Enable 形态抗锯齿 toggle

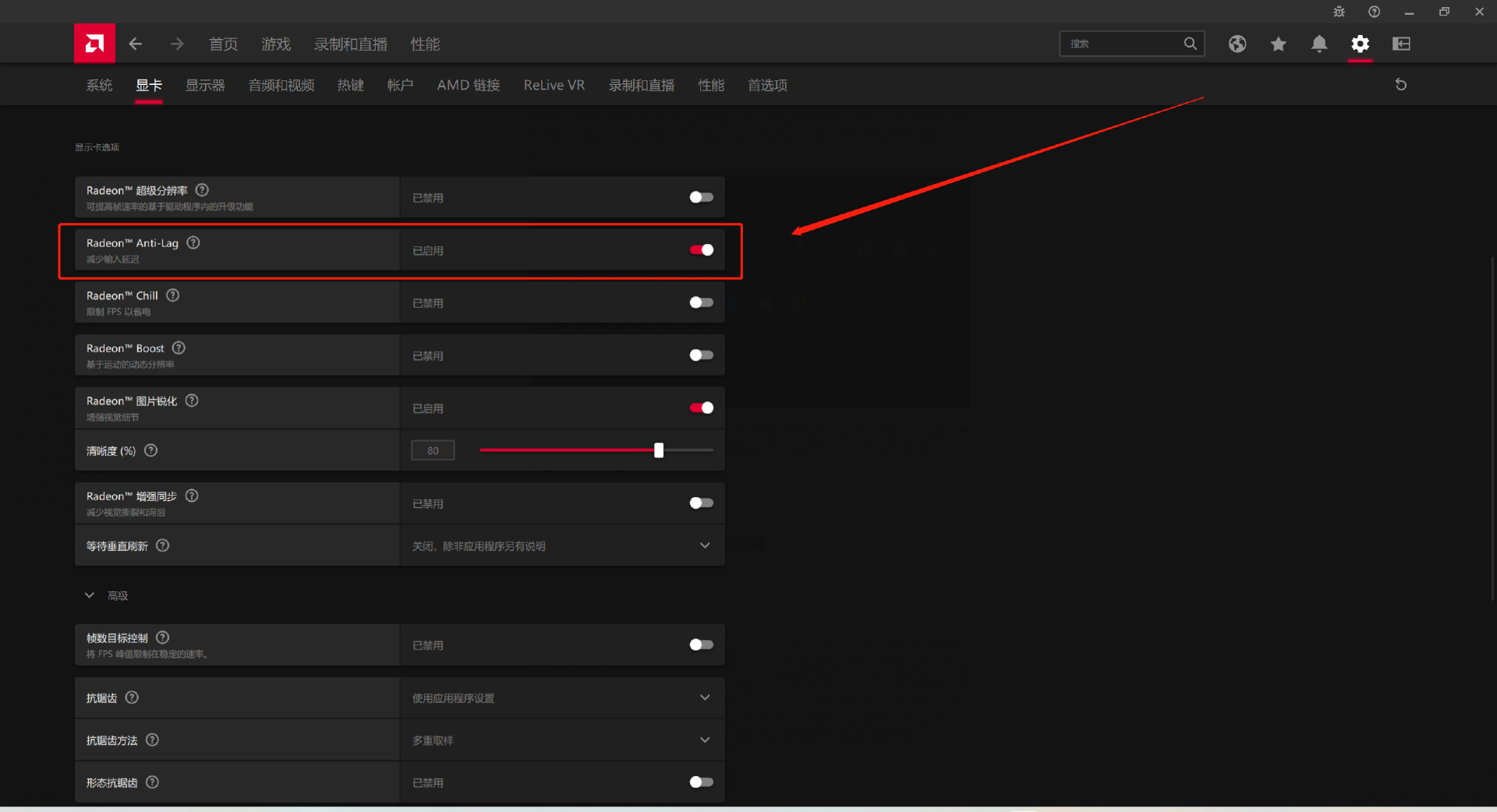coord(701,782)
